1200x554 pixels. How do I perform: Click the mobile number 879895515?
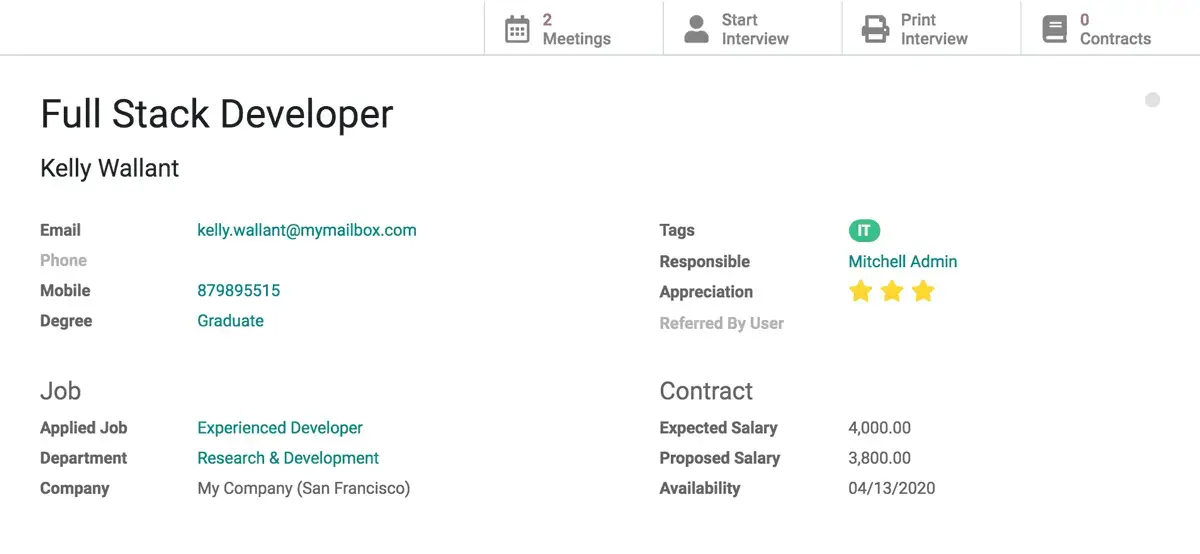point(239,291)
